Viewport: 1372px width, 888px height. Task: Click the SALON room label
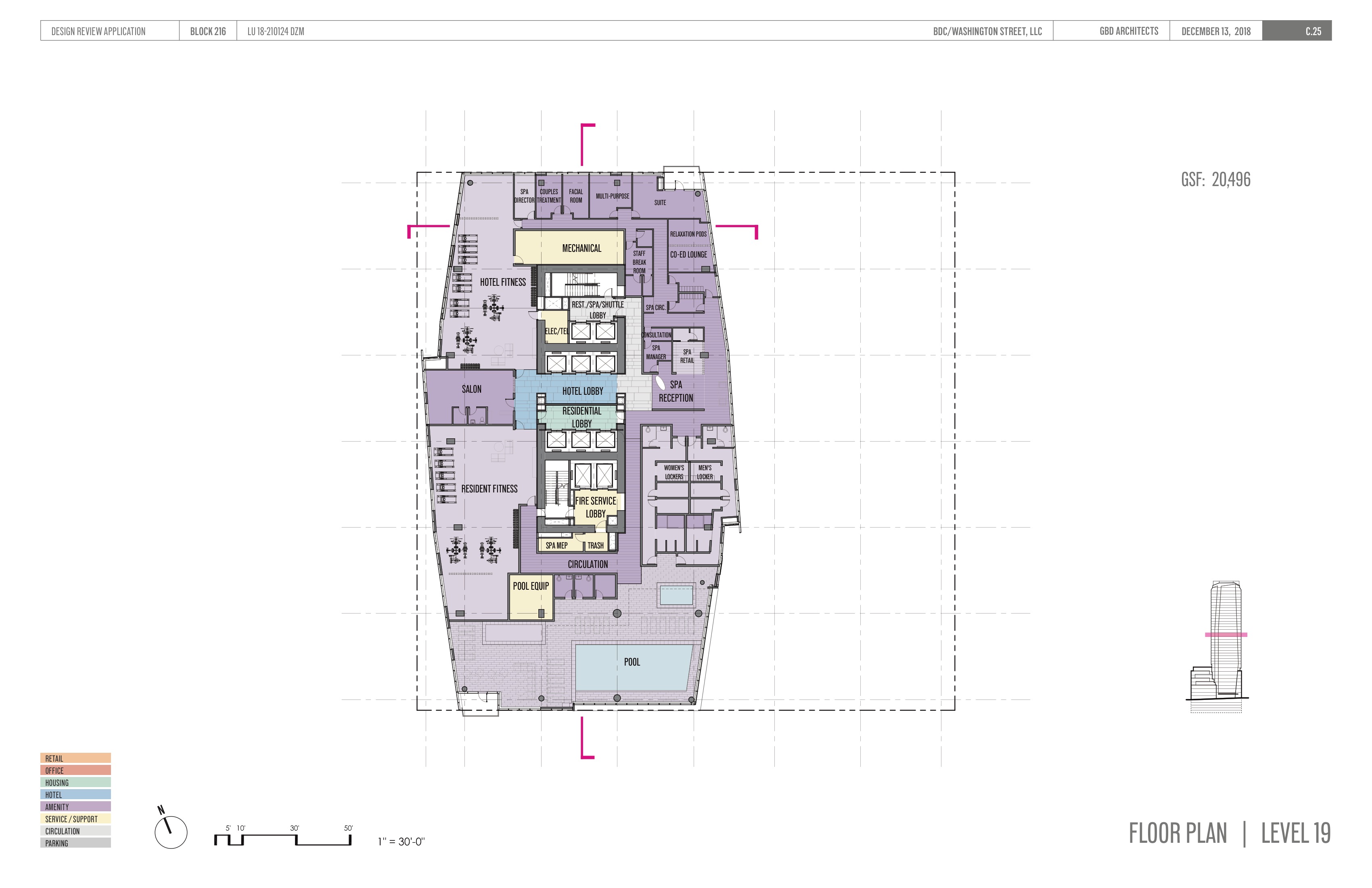click(472, 389)
